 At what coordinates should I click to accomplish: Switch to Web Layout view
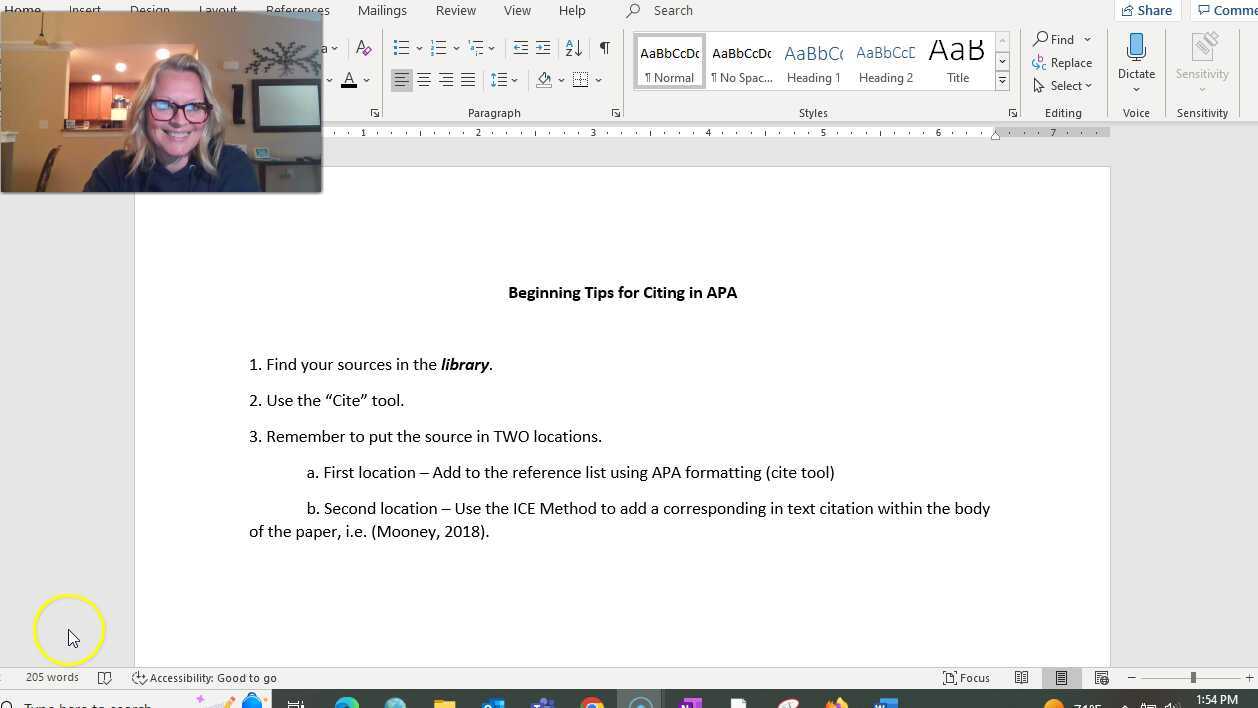[x=1101, y=677]
